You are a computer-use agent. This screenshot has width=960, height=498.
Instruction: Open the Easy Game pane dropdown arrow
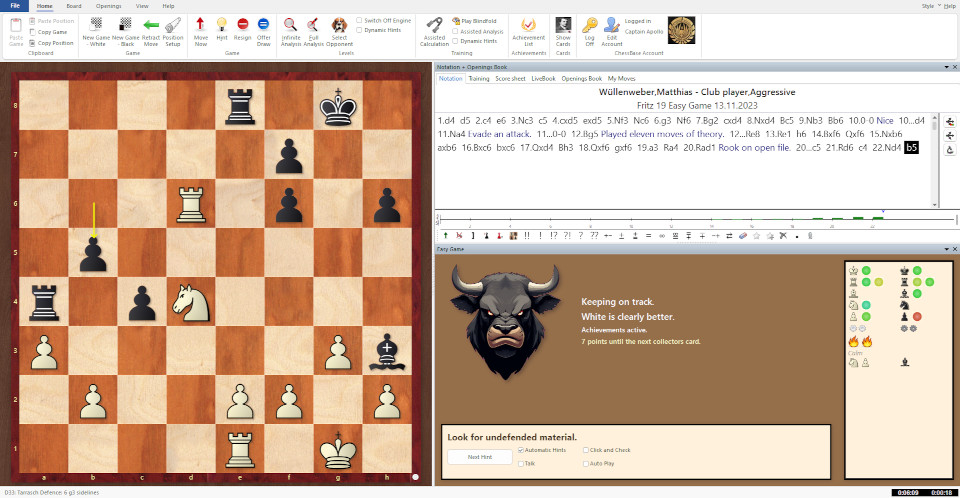[942, 248]
